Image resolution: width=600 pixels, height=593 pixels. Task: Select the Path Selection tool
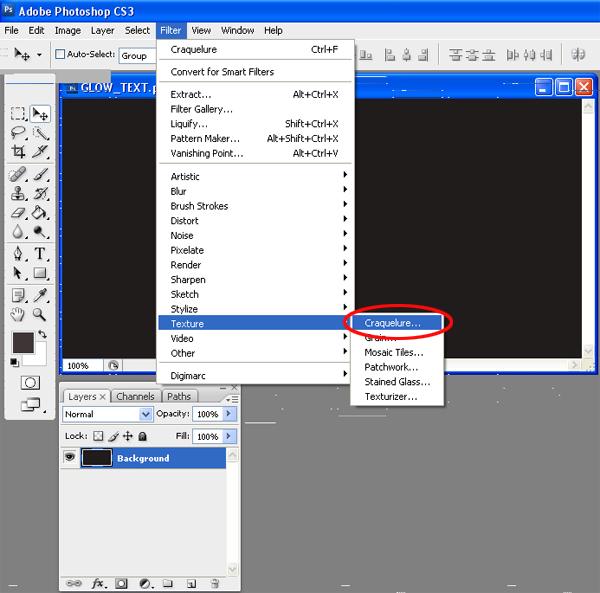click(x=18, y=273)
